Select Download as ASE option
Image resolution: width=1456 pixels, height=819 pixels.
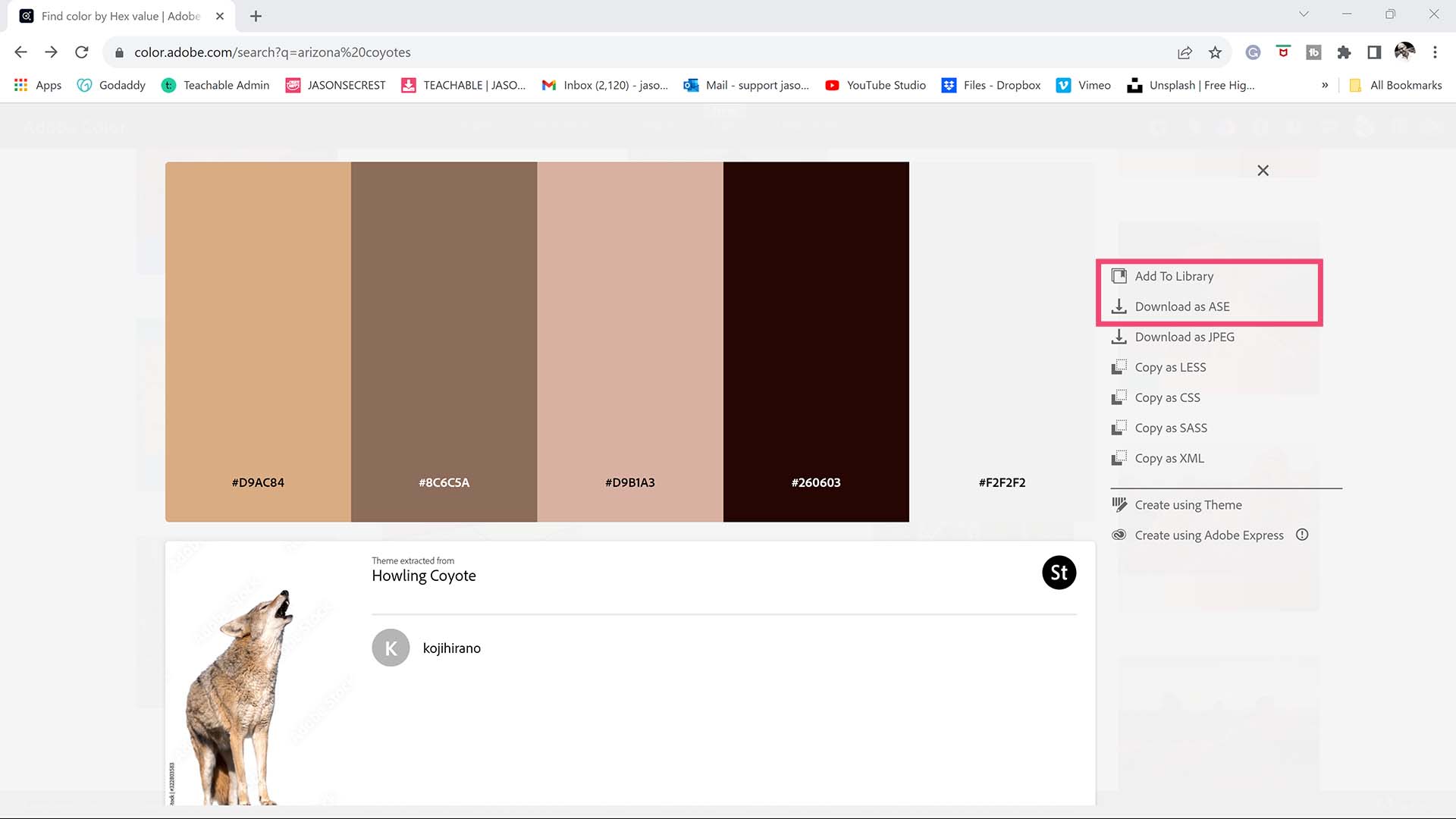point(1182,306)
